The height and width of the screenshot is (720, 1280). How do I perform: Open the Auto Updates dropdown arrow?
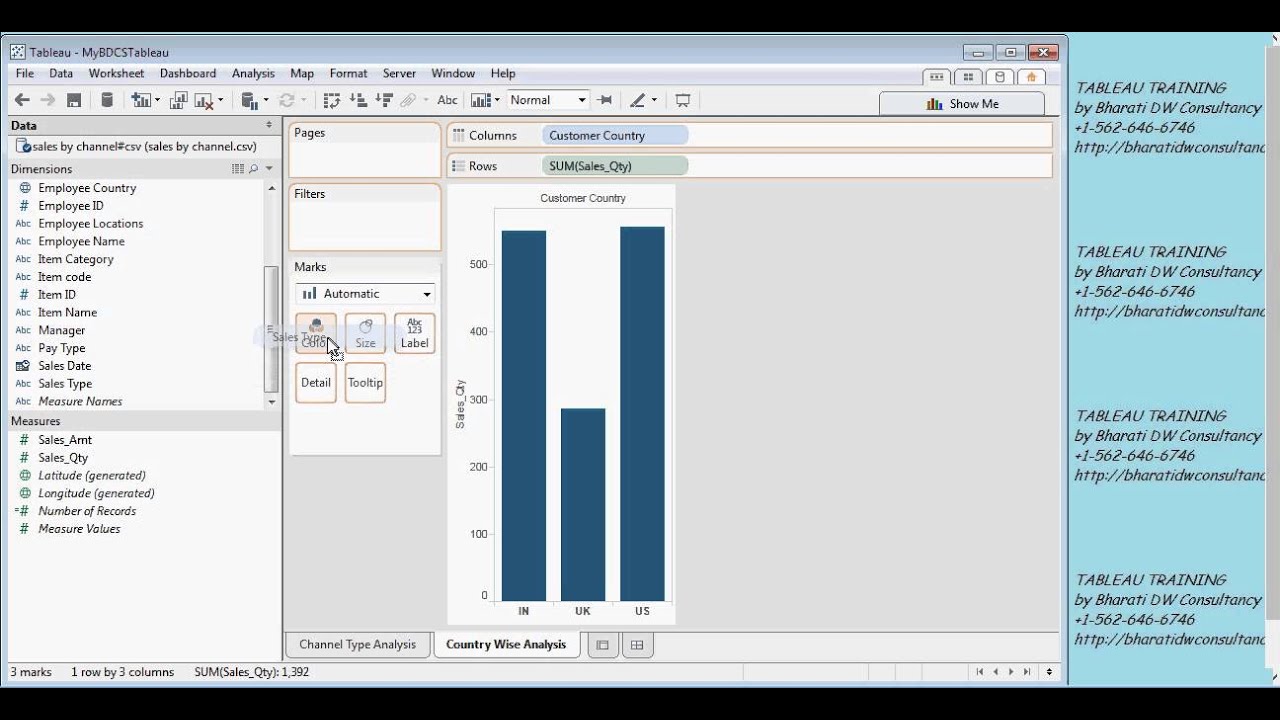click(265, 100)
